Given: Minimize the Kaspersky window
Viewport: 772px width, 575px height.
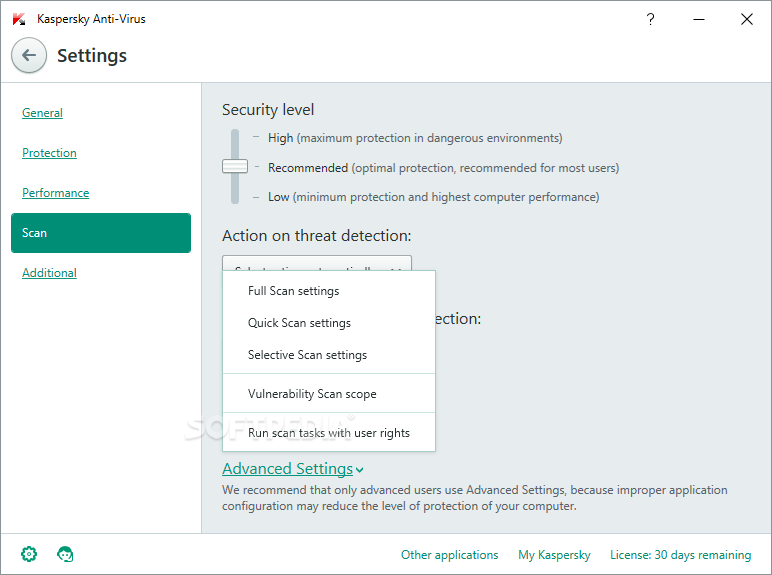Looking at the screenshot, I should pos(699,19).
